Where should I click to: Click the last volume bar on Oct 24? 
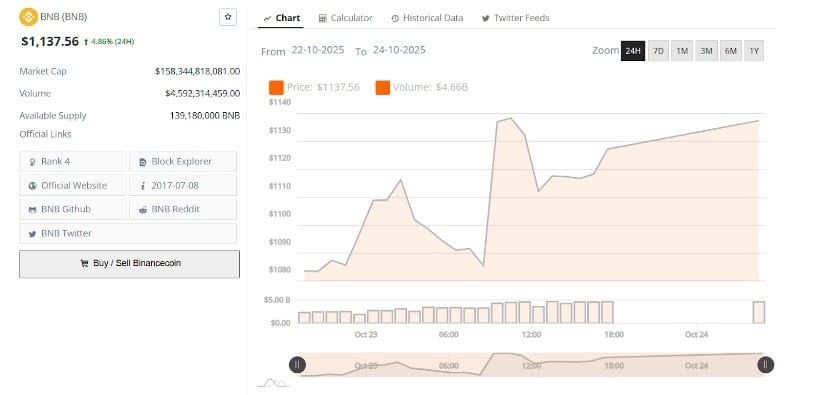[x=759, y=312]
